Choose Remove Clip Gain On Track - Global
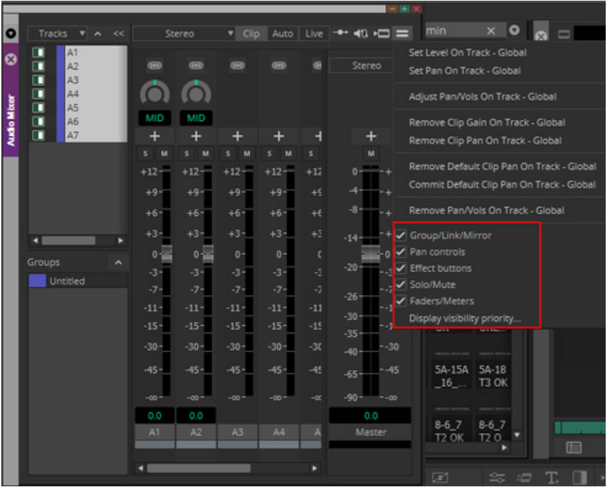This screenshot has width=607, height=487. (487, 122)
